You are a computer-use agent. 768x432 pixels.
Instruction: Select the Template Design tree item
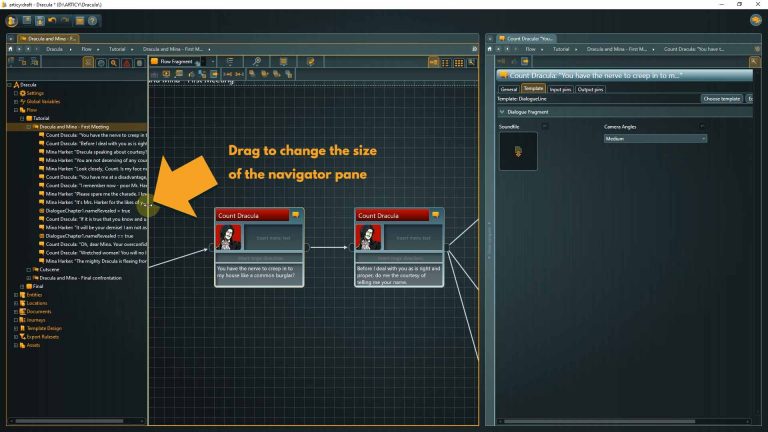click(x=44, y=328)
